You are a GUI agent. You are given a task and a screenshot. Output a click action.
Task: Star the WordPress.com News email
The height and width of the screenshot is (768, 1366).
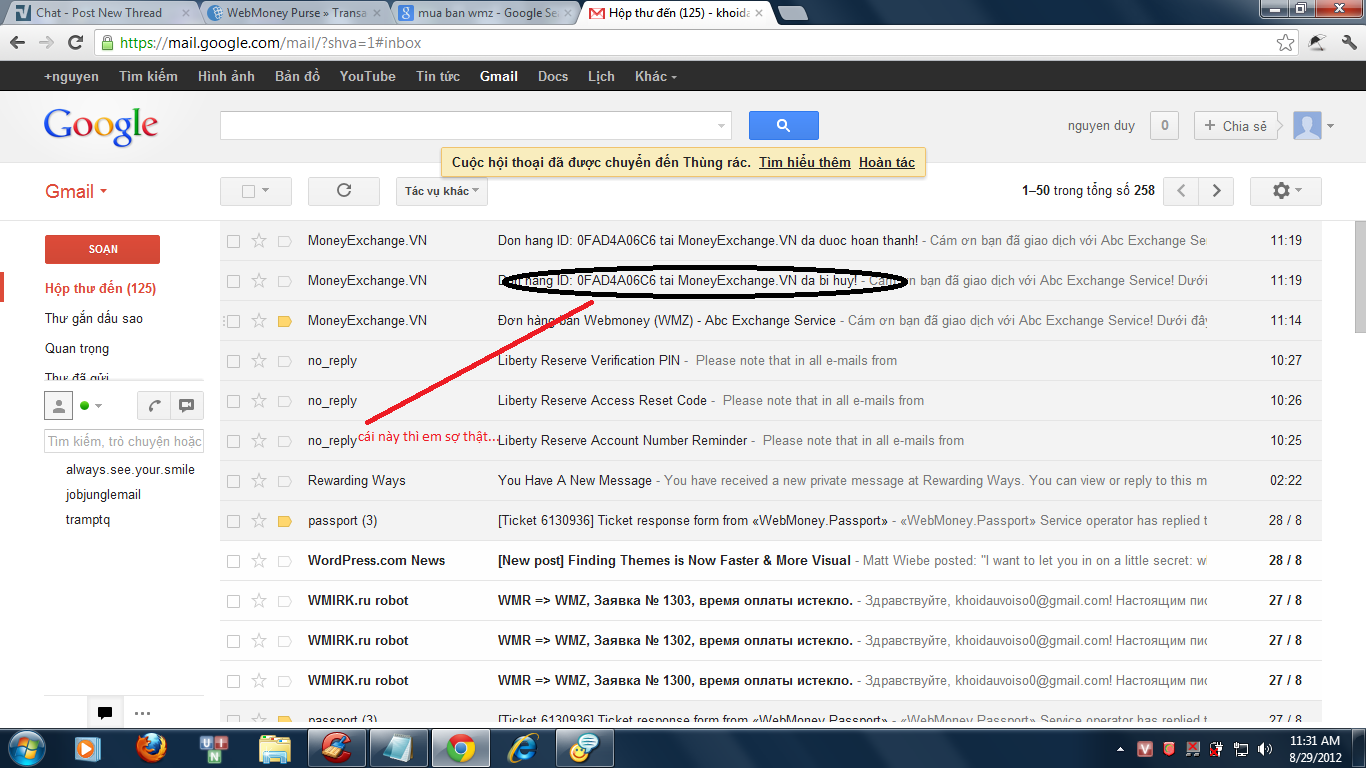coord(259,560)
